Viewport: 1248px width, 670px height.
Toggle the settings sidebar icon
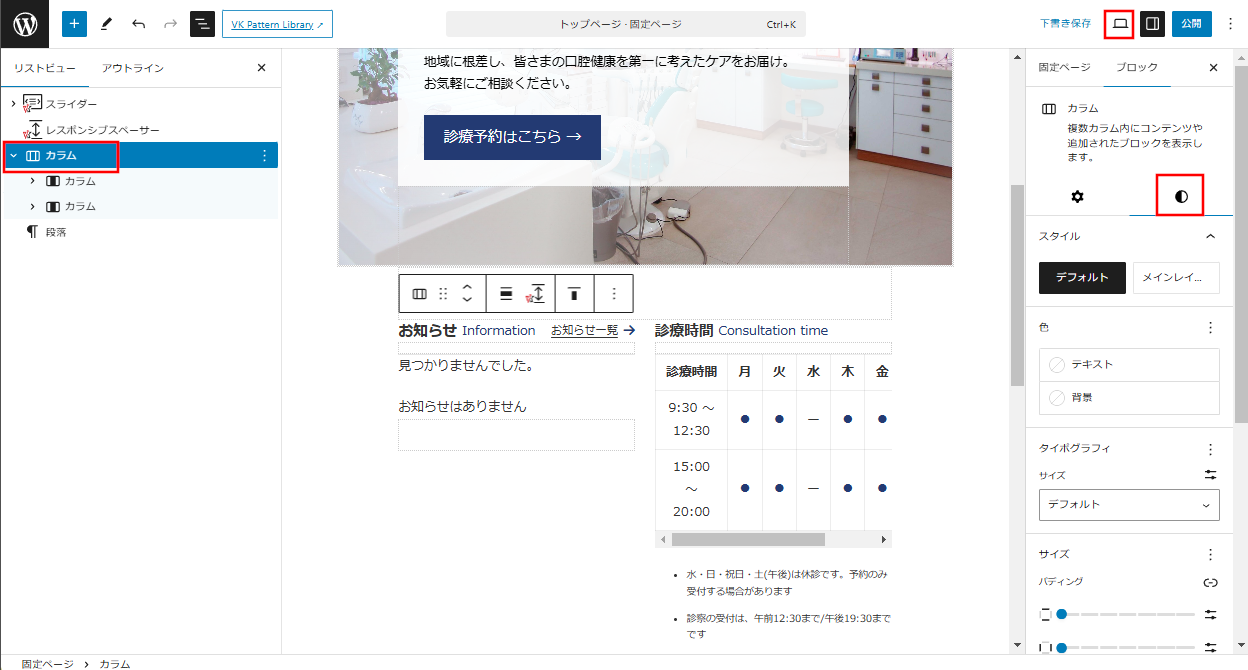click(1152, 24)
